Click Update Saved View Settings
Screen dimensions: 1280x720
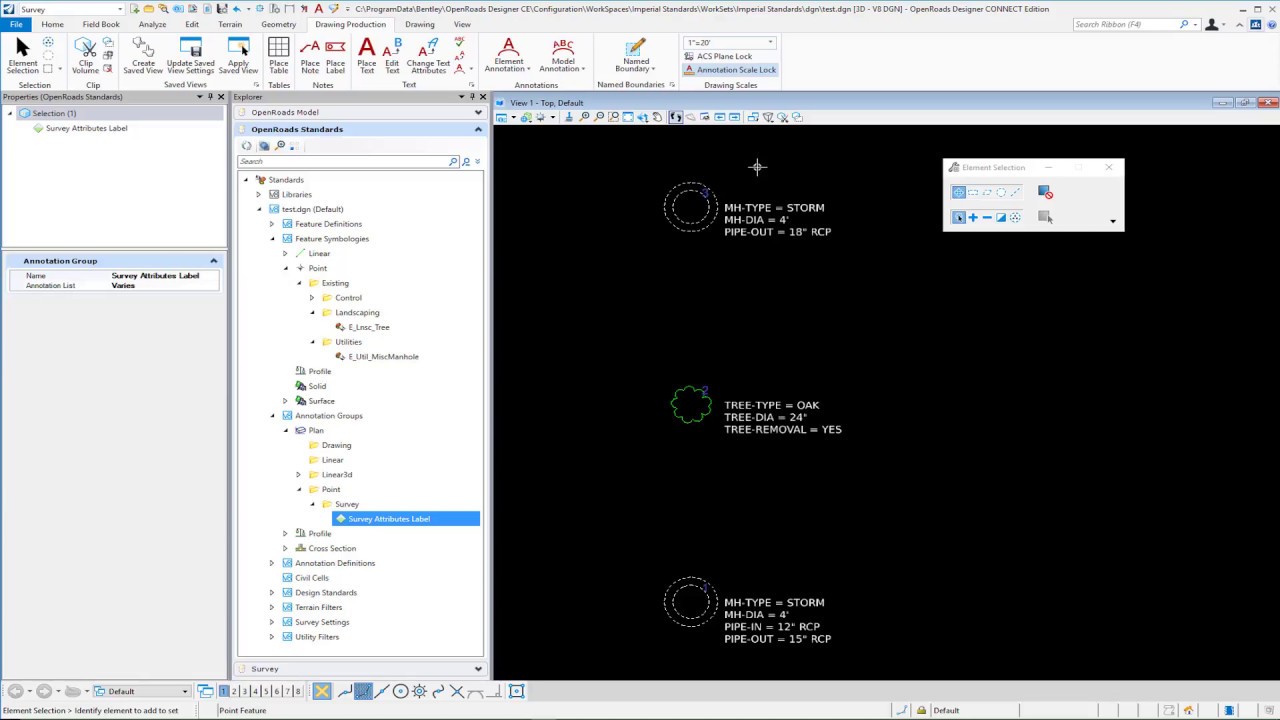(x=190, y=56)
